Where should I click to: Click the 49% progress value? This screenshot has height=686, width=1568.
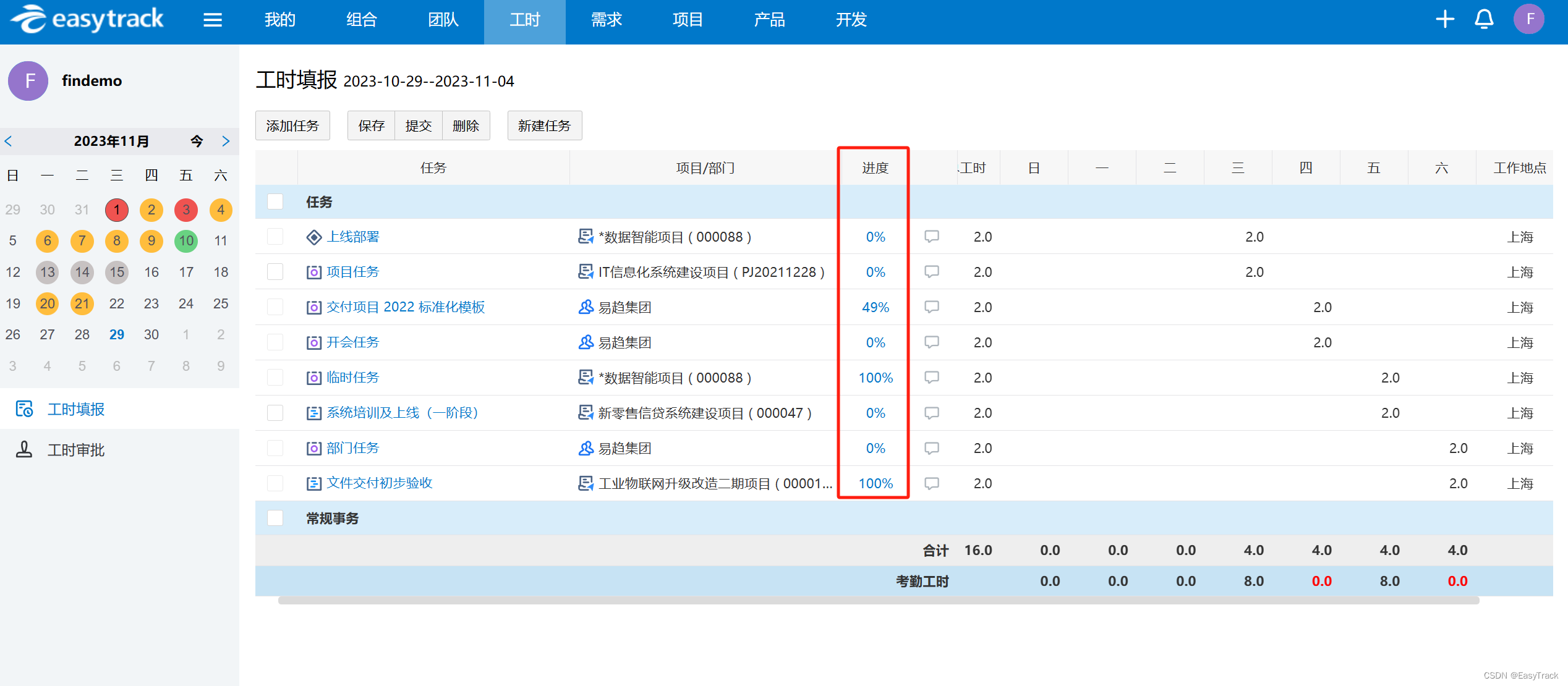876,307
